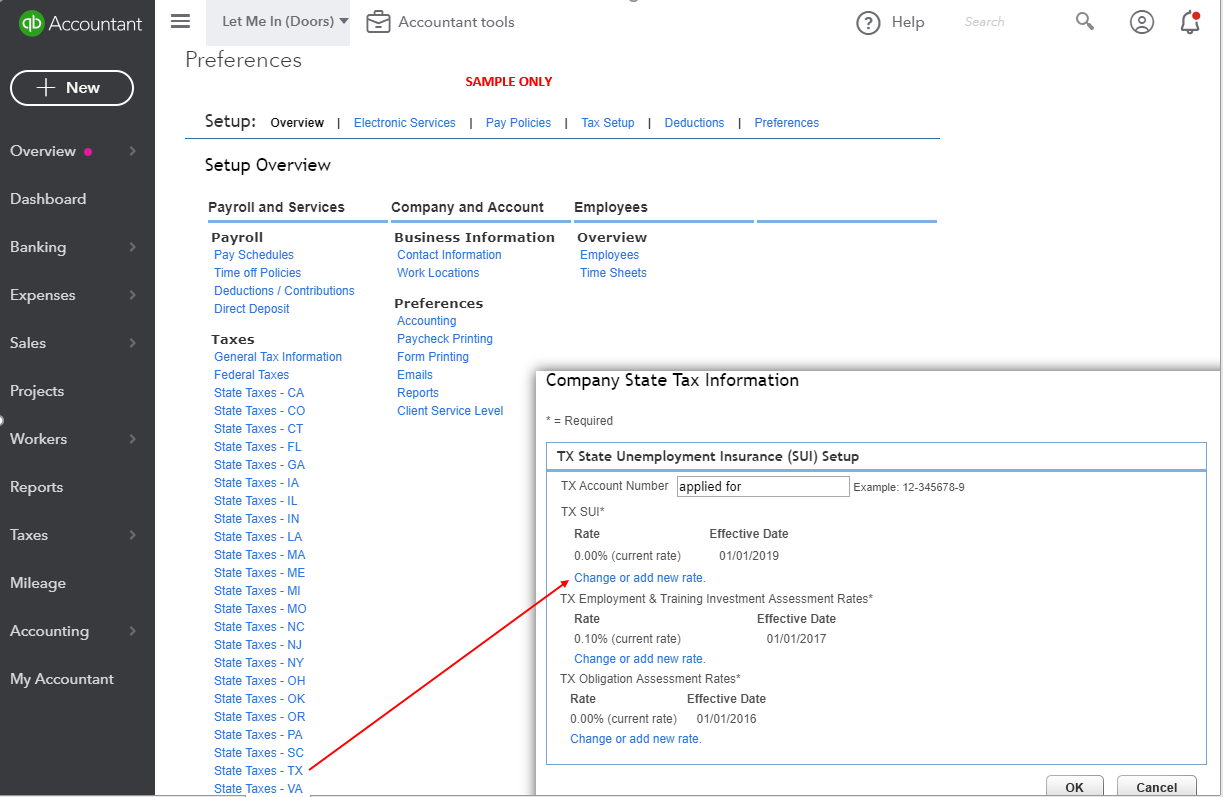Open the Time Sheets link

(613, 273)
